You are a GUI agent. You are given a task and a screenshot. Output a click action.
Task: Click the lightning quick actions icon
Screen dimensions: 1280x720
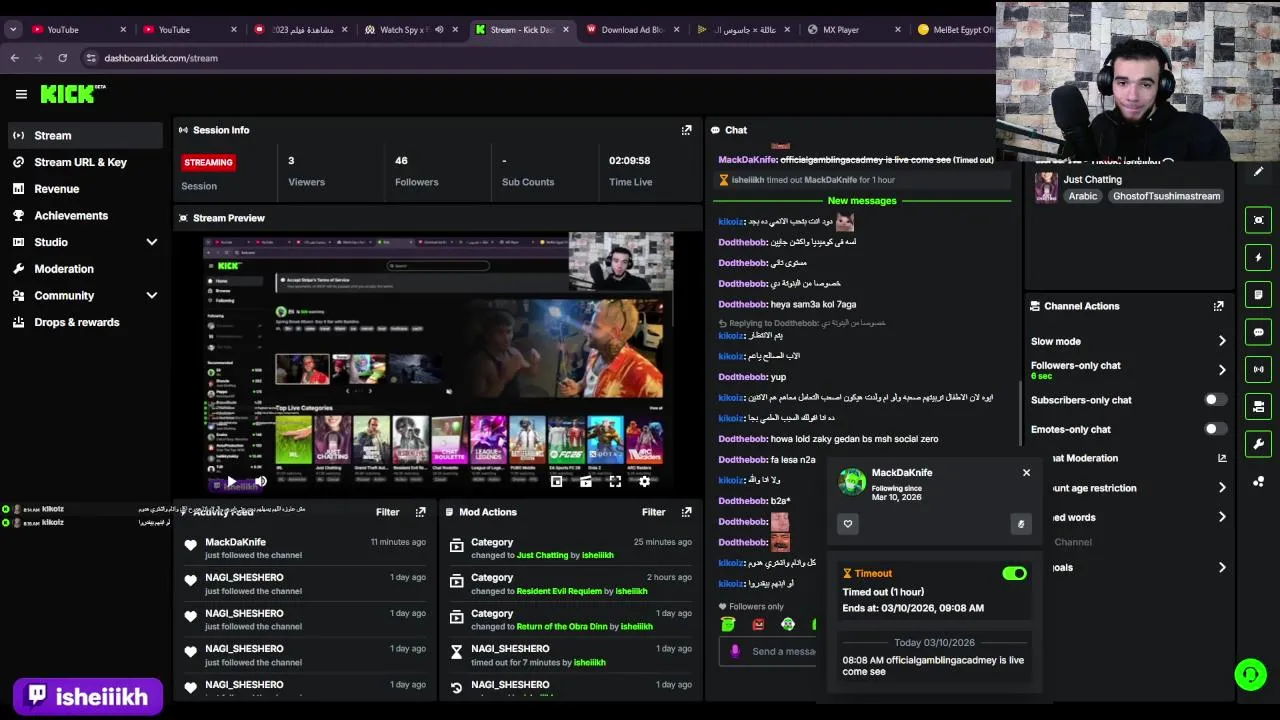(1258, 258)
